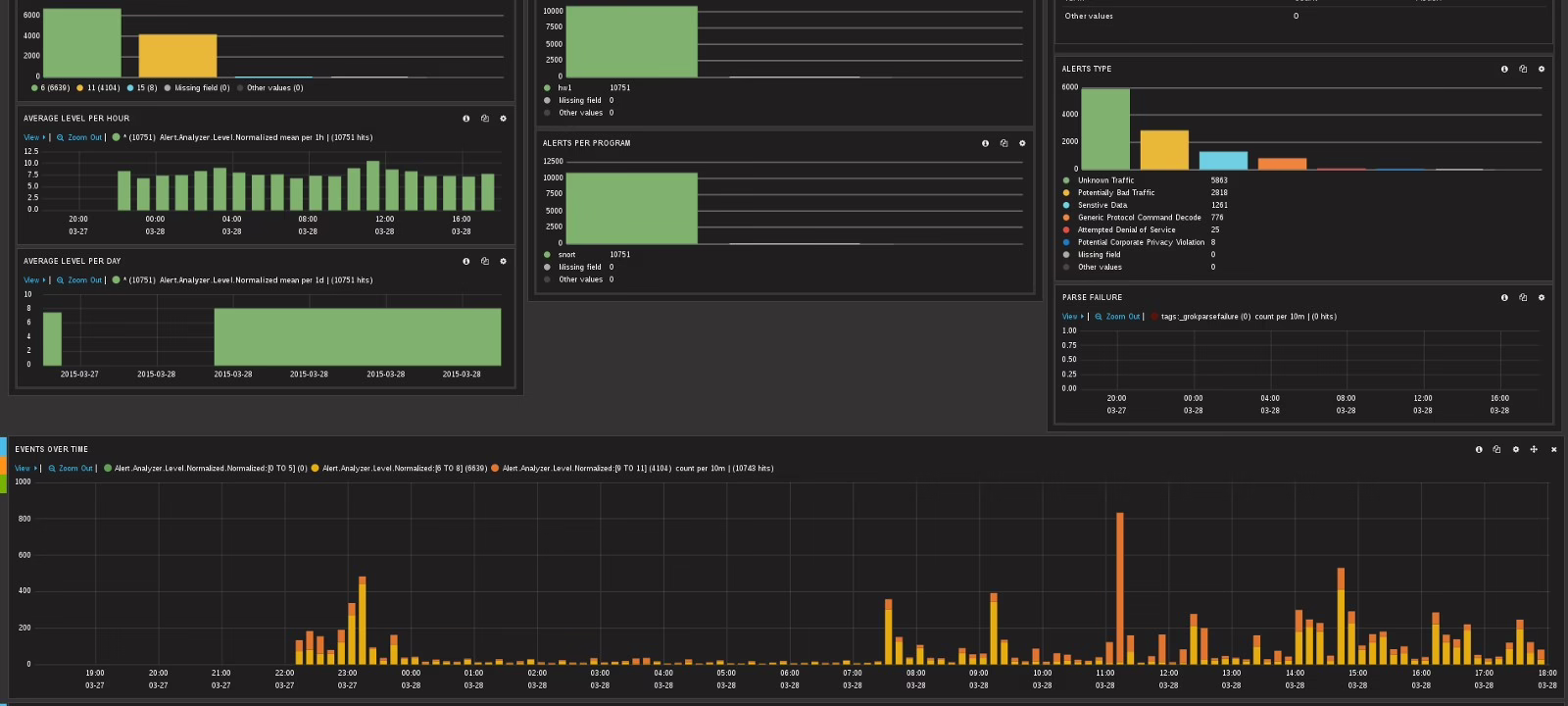Expand View options in Average Level Per Hour
1568x706 pixels.
point(33,138)
